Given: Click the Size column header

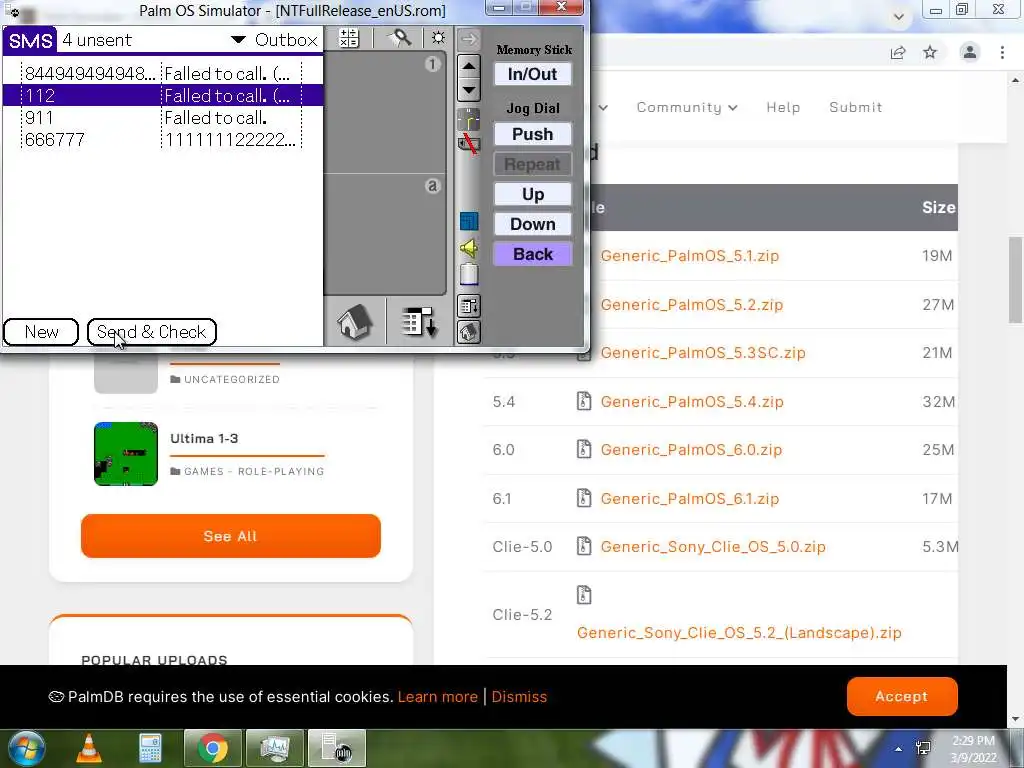Looking at the screenshot, I should (x=938, y=208).
